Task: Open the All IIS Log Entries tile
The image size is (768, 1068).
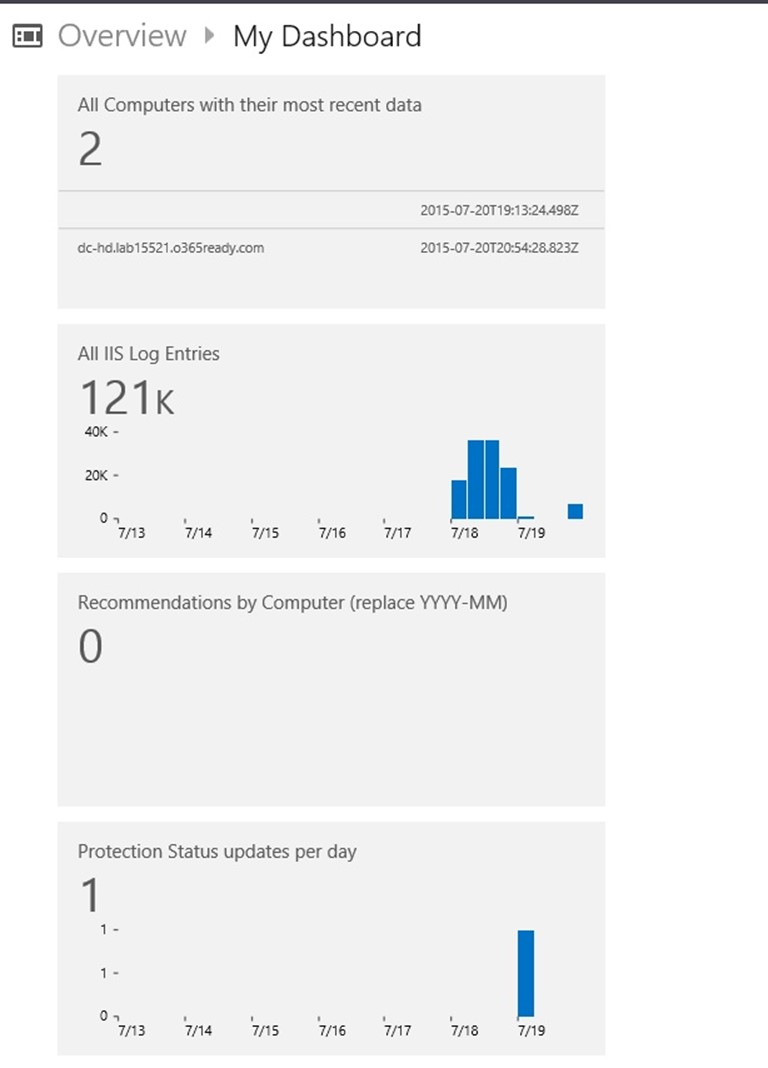Action: click(x=149, y=353)
